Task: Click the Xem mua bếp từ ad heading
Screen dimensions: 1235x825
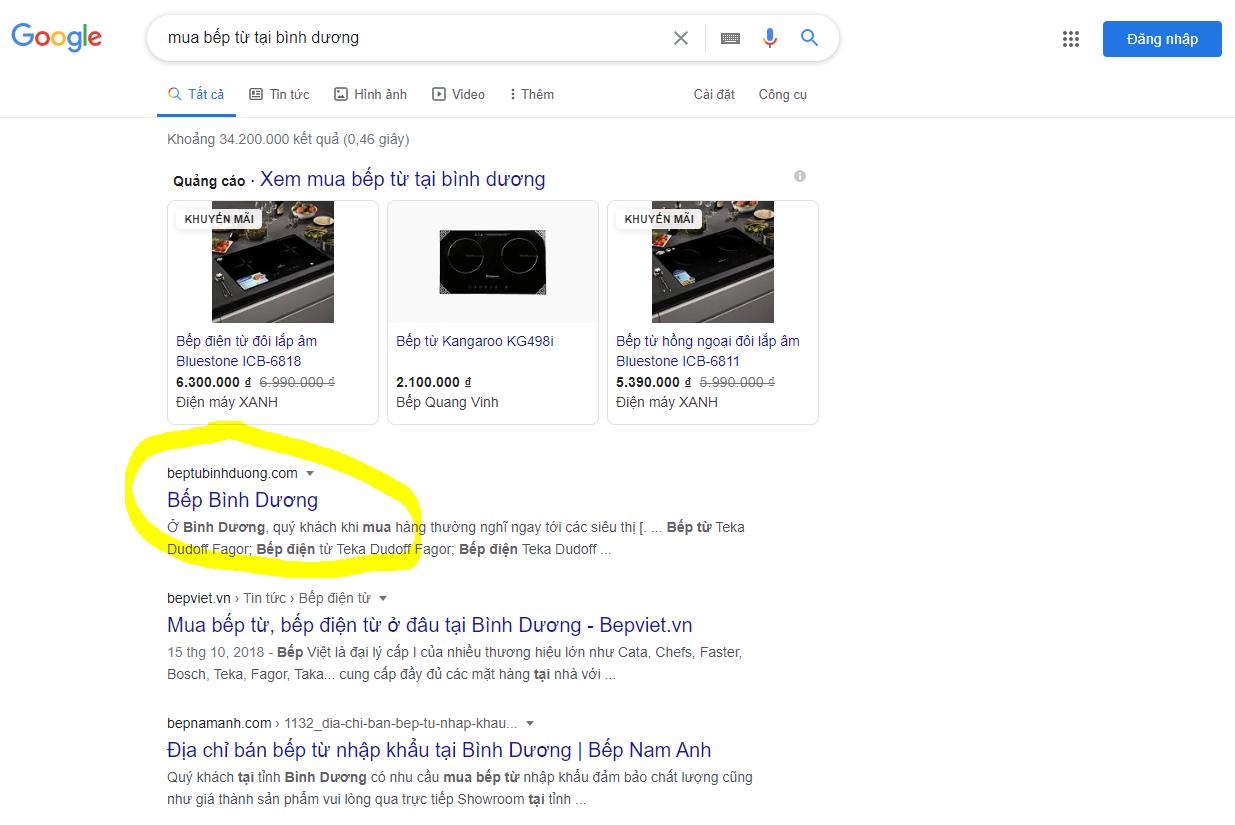Action: tap(403, 179)
